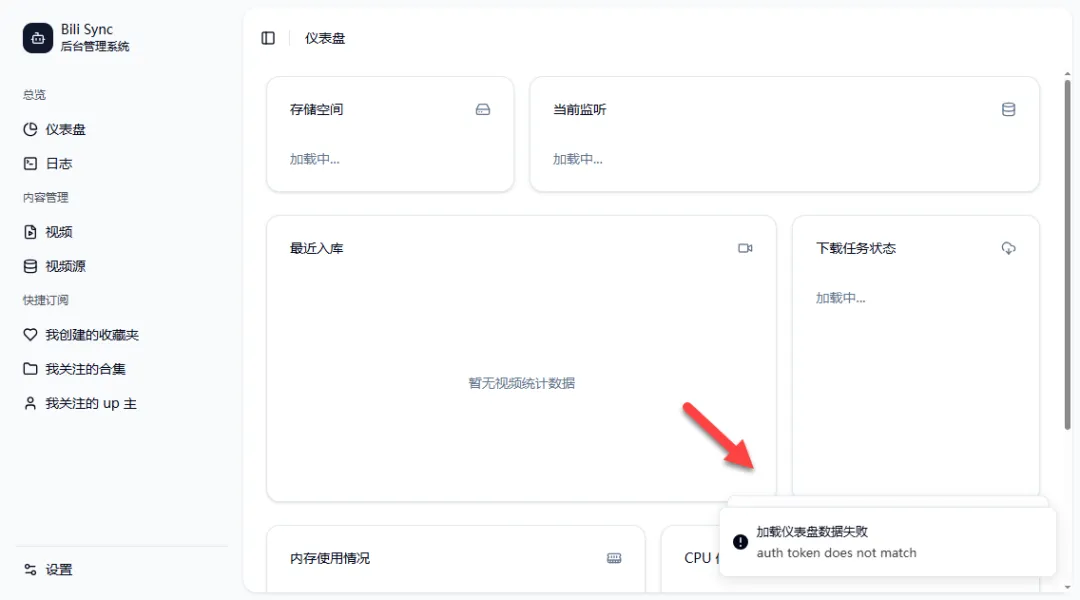Click the 加载中... text in 下载任务状态 card
The width and height of the screenshot is (1080, 600).
[x=840, y=298]
